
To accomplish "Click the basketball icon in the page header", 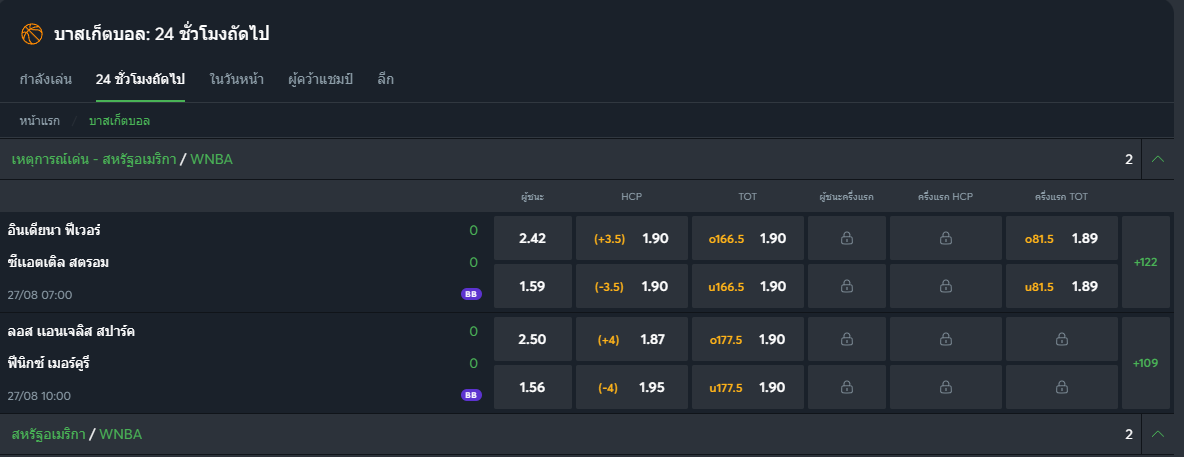I will click(32, 34).
